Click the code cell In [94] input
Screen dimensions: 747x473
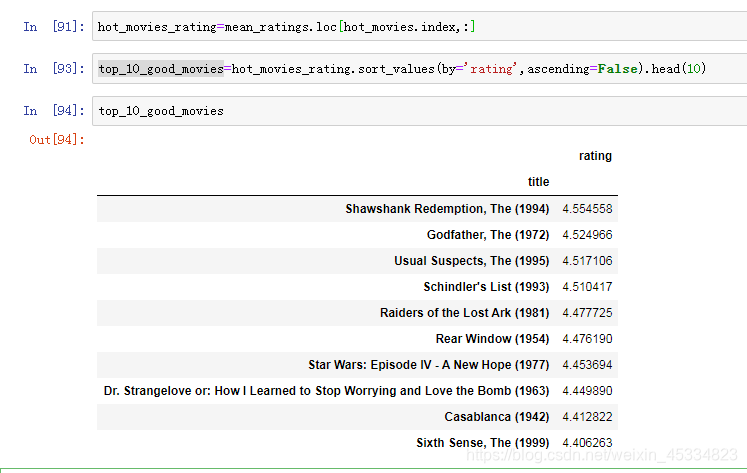419,111
